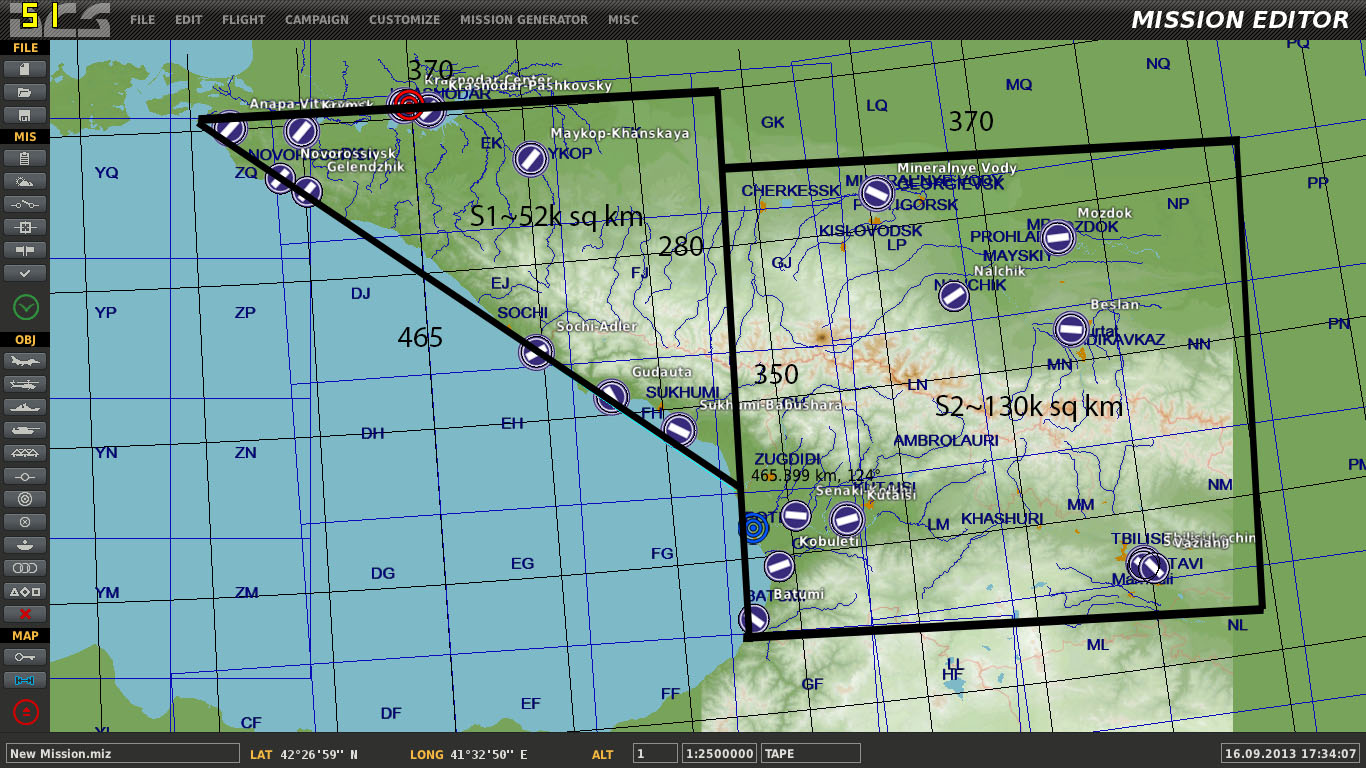1366x768 pixels.
Task: Click the Mozdok airfield marker
Action: pos(1058,237)
